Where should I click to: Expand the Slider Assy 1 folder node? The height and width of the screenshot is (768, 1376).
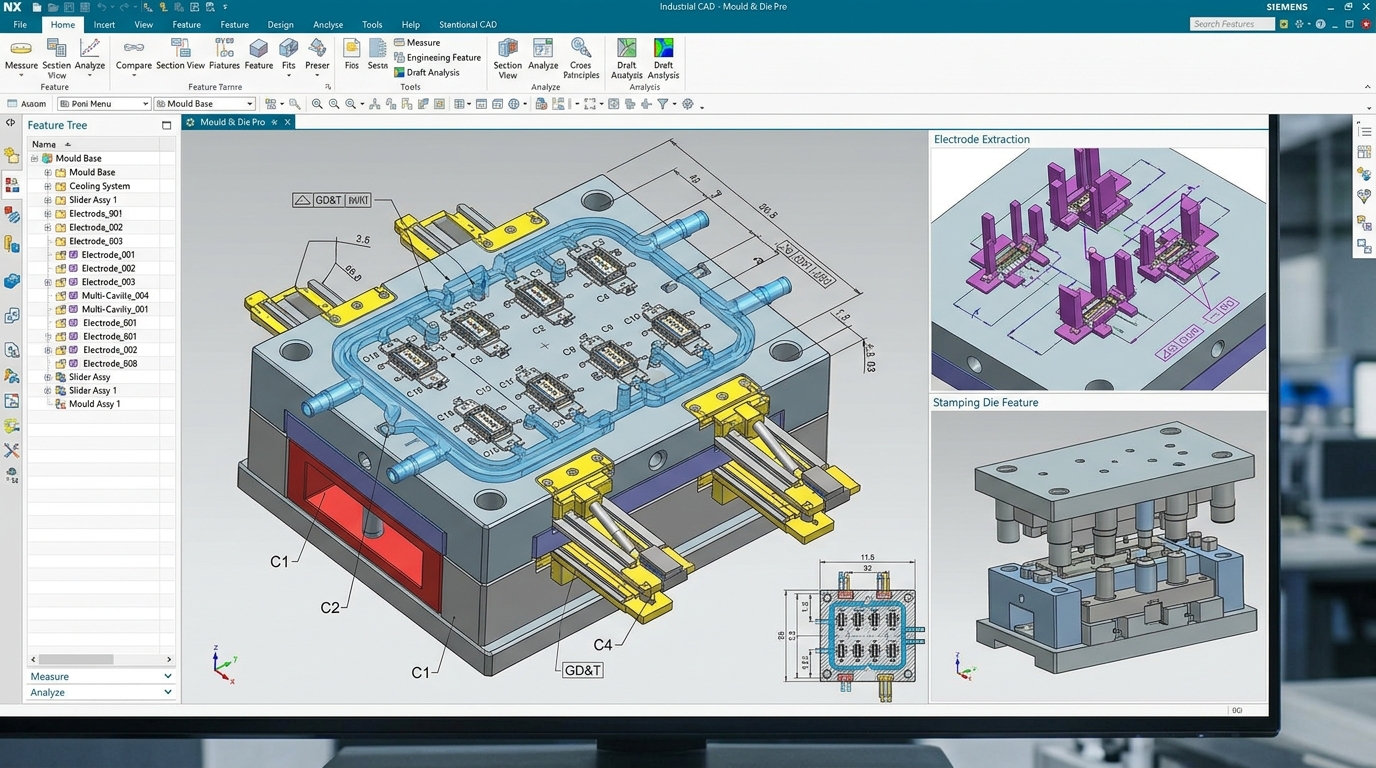(x=47, y=200)
